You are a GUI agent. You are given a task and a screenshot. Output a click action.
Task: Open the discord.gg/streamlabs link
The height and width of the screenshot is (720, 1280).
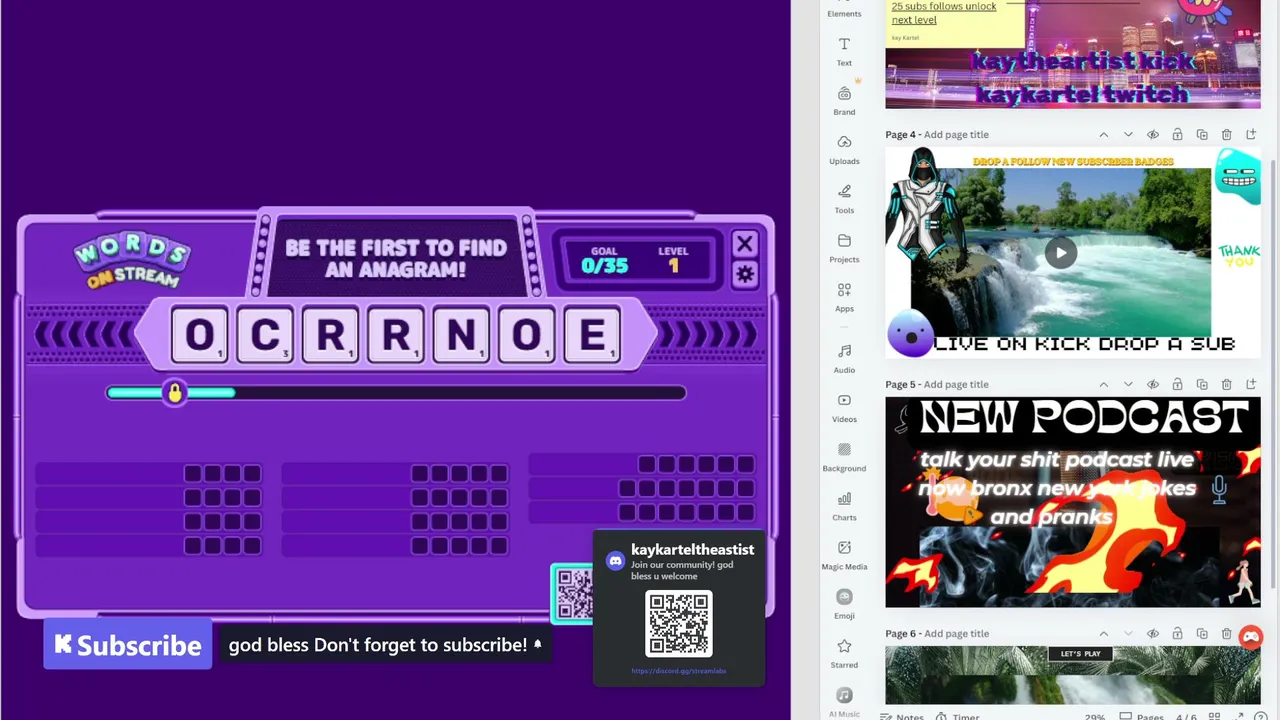(x=679, y=671)
